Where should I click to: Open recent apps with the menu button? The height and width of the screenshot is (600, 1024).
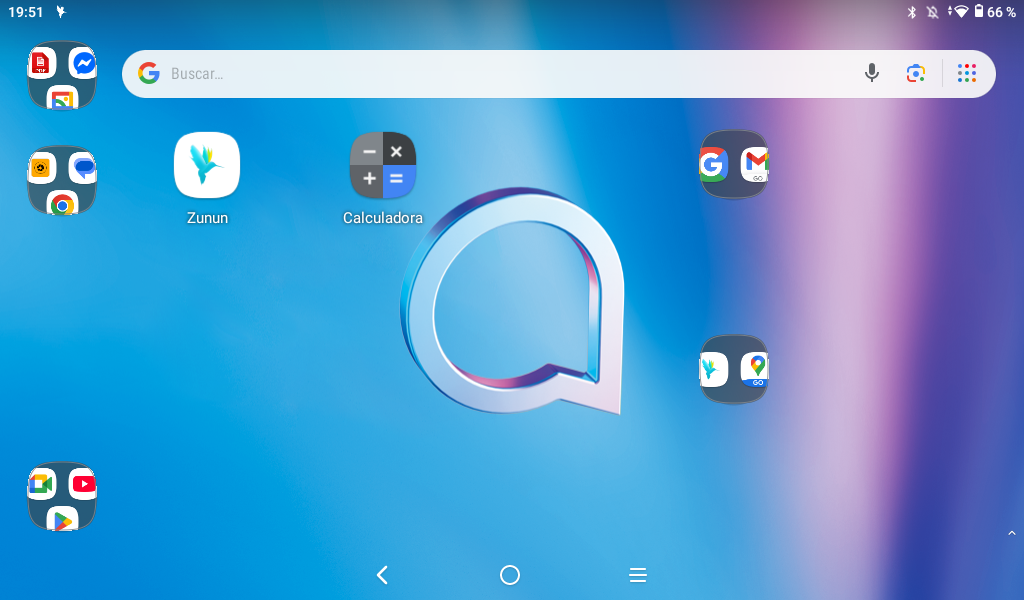pyautogui.click(x=638, y=575)
